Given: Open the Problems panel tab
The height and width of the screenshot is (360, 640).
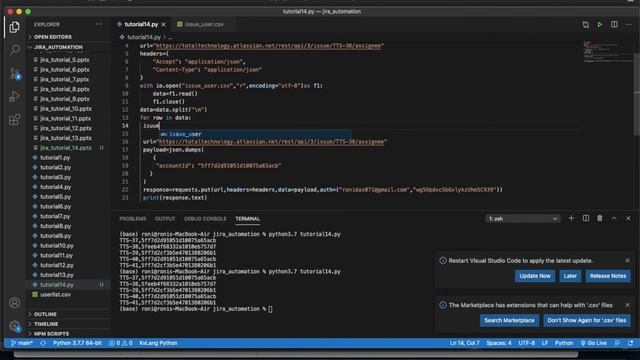Looking at the screenshot, I should pos(133,219).
